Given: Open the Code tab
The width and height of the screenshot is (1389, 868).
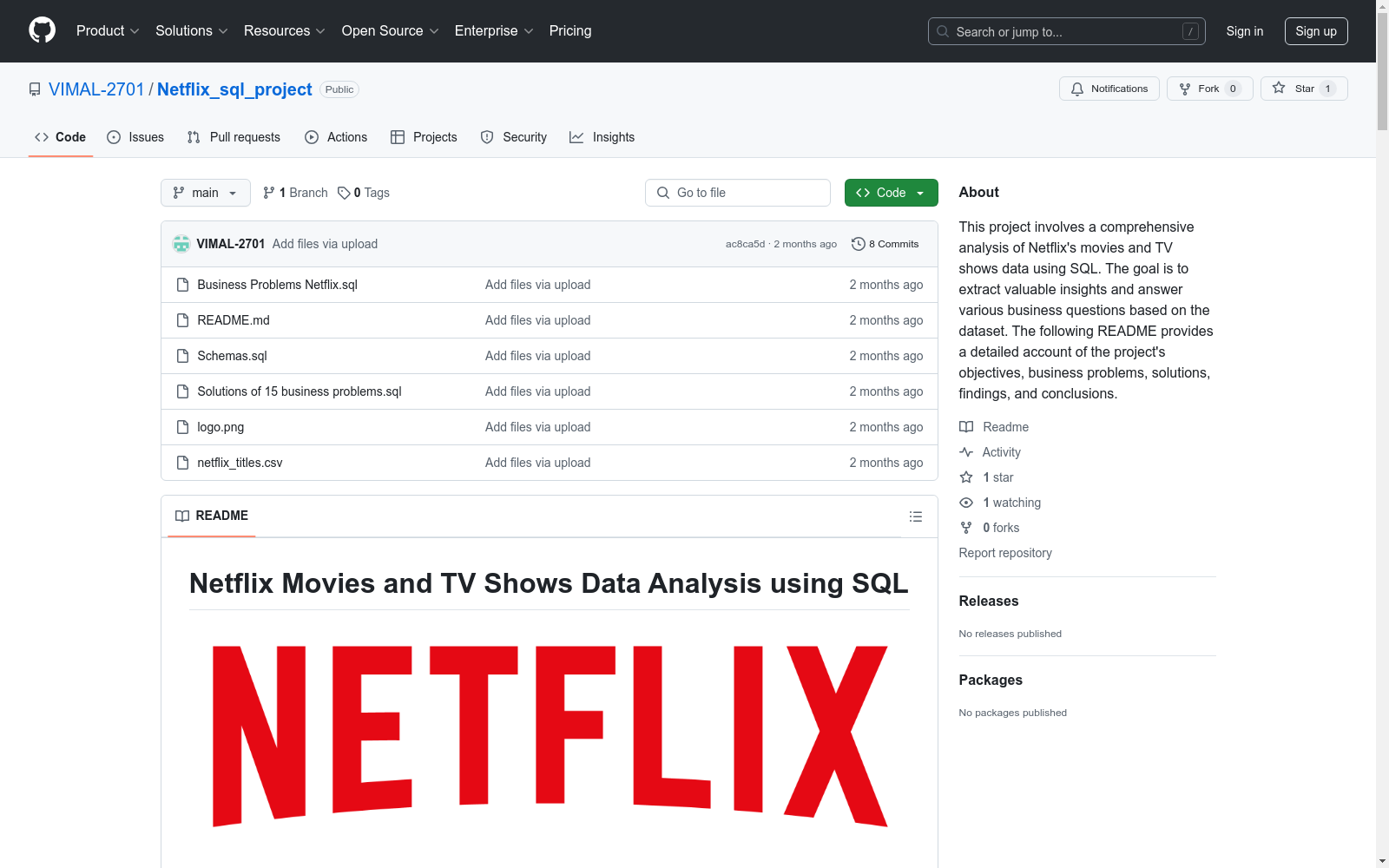Looking at the screenshot, I should [61, 137].
